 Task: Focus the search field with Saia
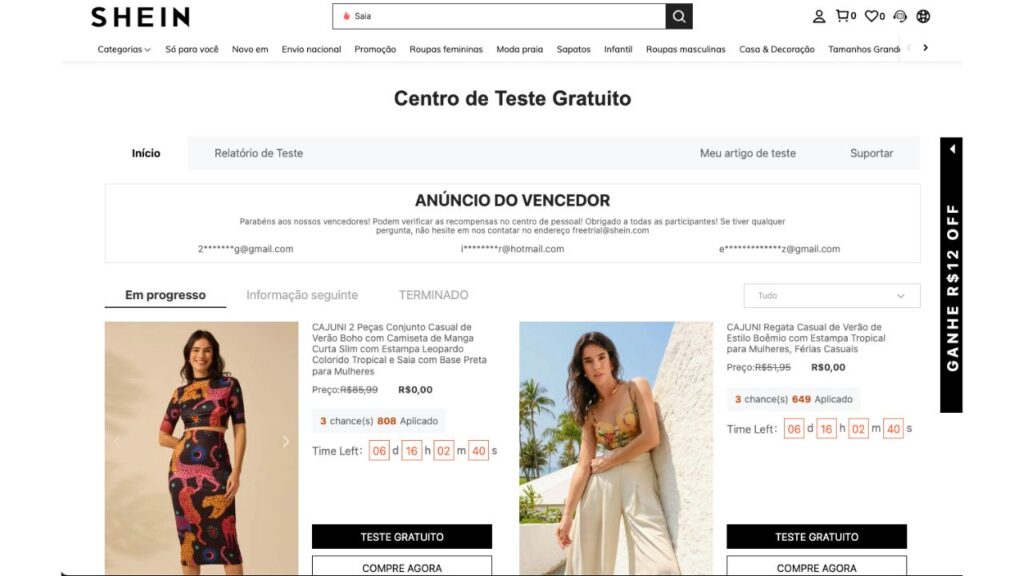[x=499, y=16]
